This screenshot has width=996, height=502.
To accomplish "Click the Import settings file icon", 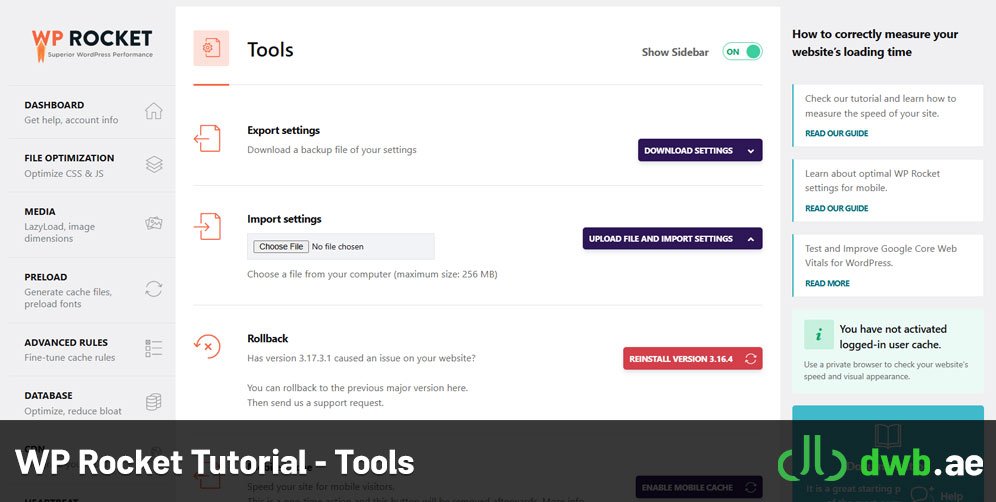I will tap(207, 226).
